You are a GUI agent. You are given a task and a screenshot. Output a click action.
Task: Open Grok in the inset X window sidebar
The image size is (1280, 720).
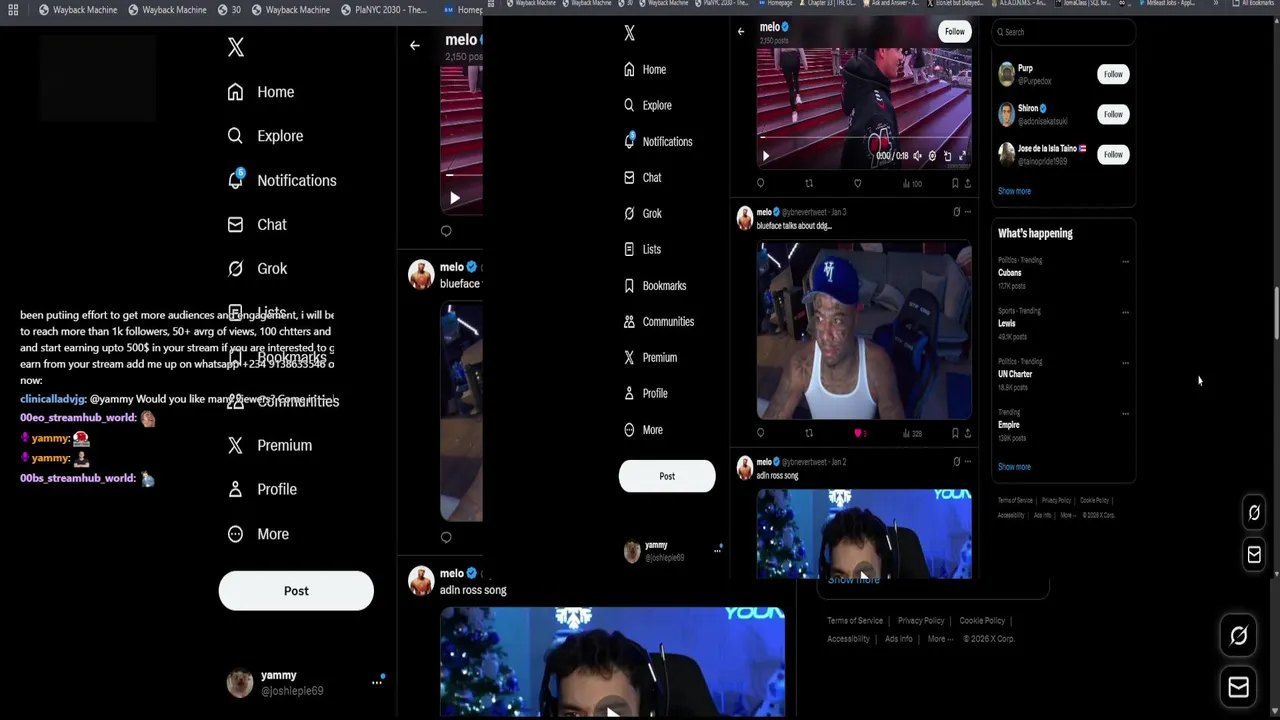[642, 213]
